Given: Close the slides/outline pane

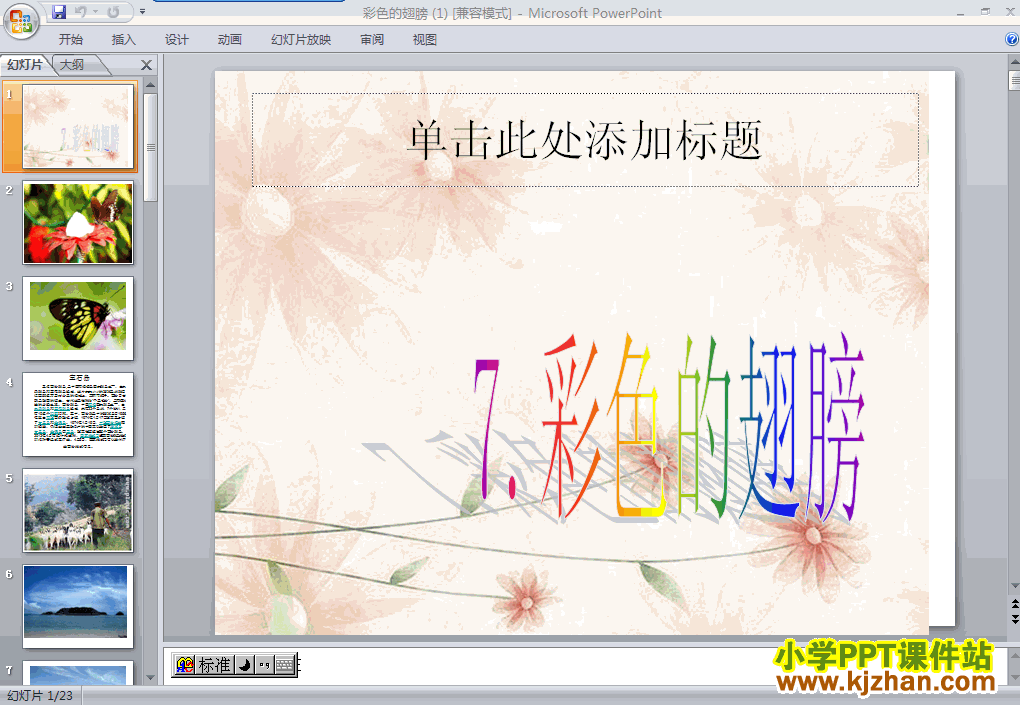Looking at the screenshot, I should 146,65.
